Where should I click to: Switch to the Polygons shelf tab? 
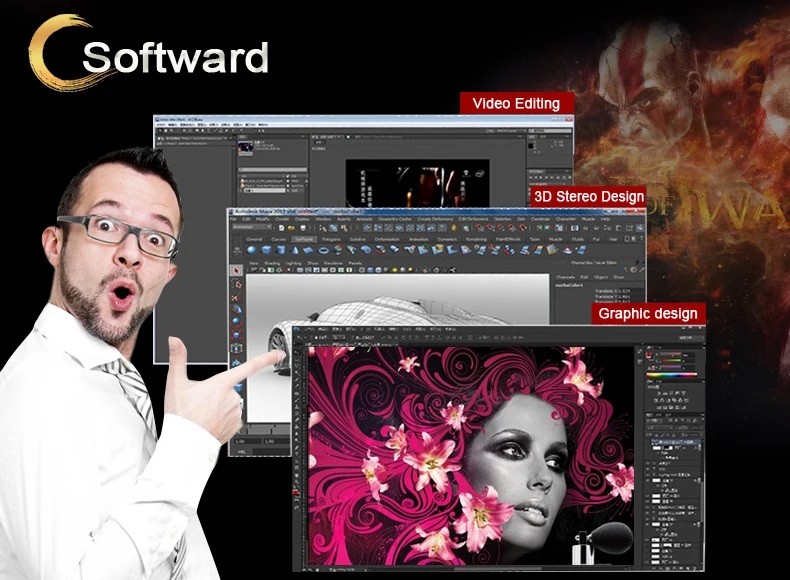point(331,239)
